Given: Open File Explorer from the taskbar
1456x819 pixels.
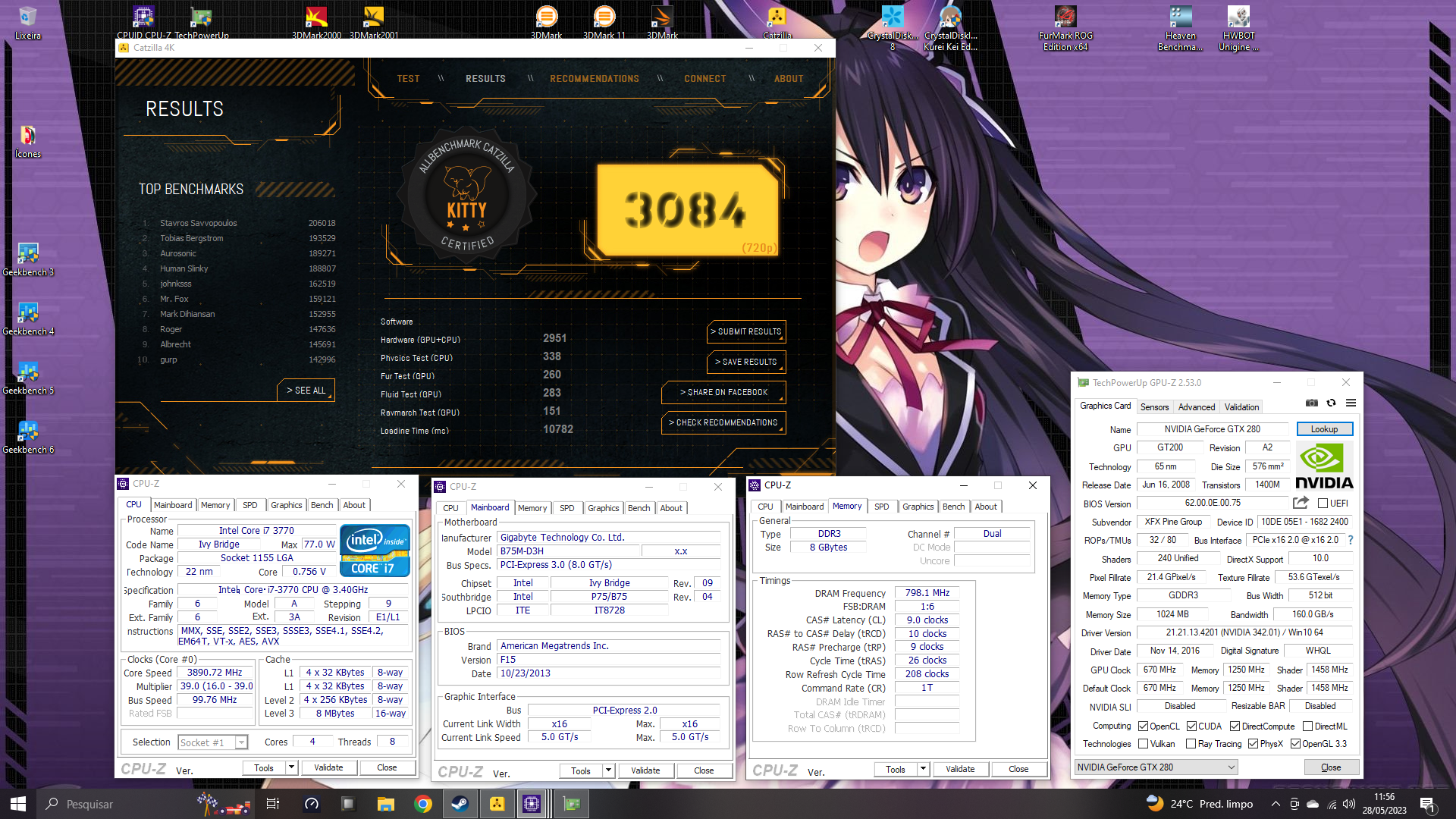Looking at the screenshot, I should pyautogui.click(x=386, y=804).
